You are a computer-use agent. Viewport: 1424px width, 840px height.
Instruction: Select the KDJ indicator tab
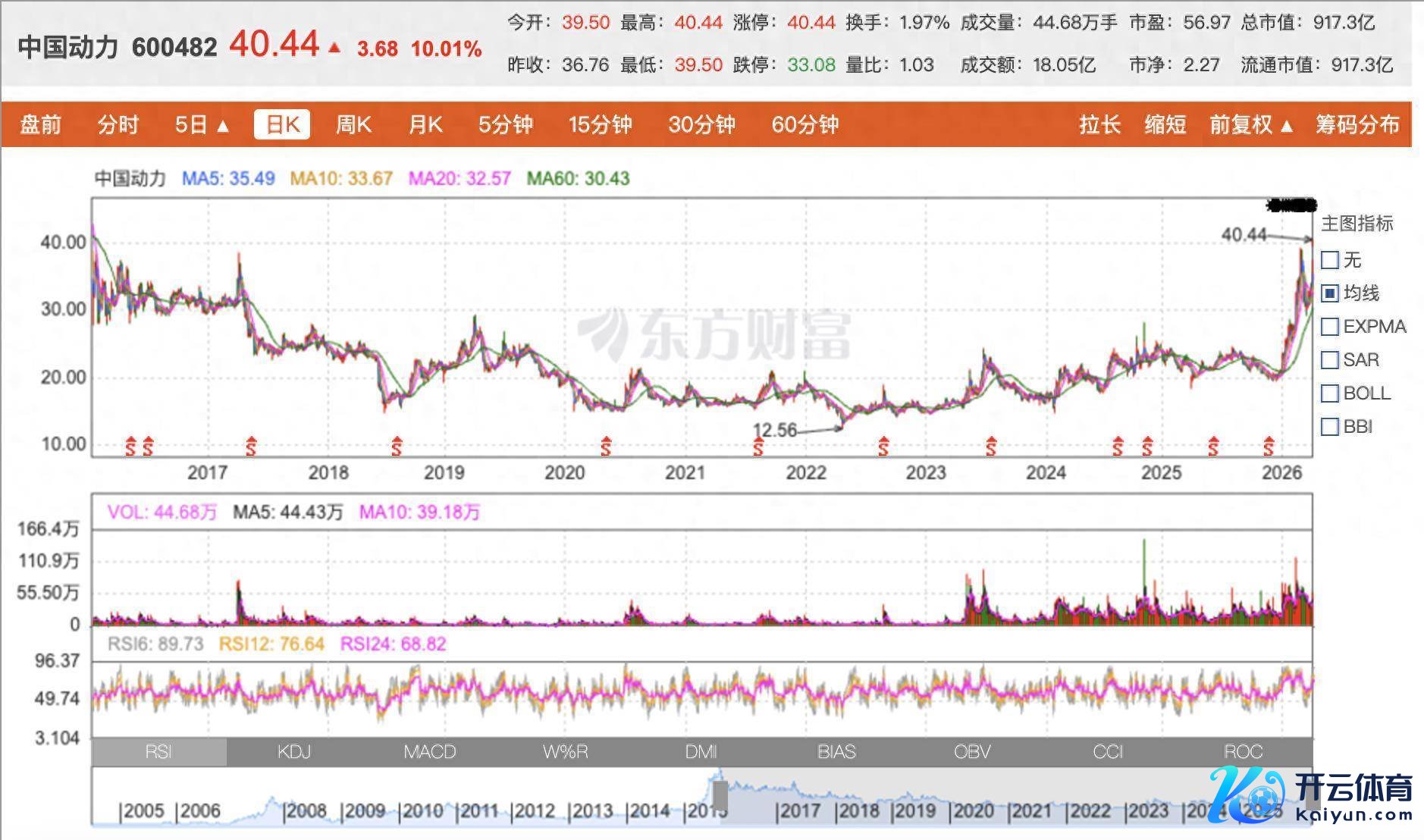pyautogui.click(x=294, y=751)
